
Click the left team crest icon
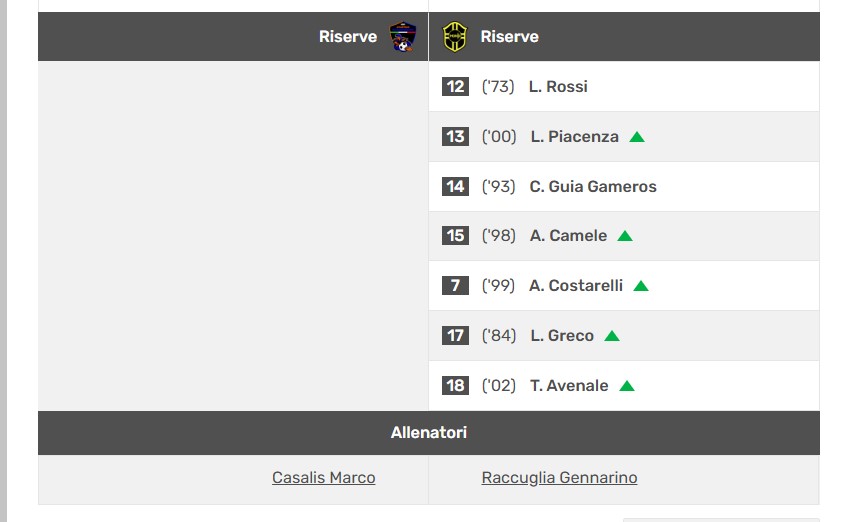403,37
